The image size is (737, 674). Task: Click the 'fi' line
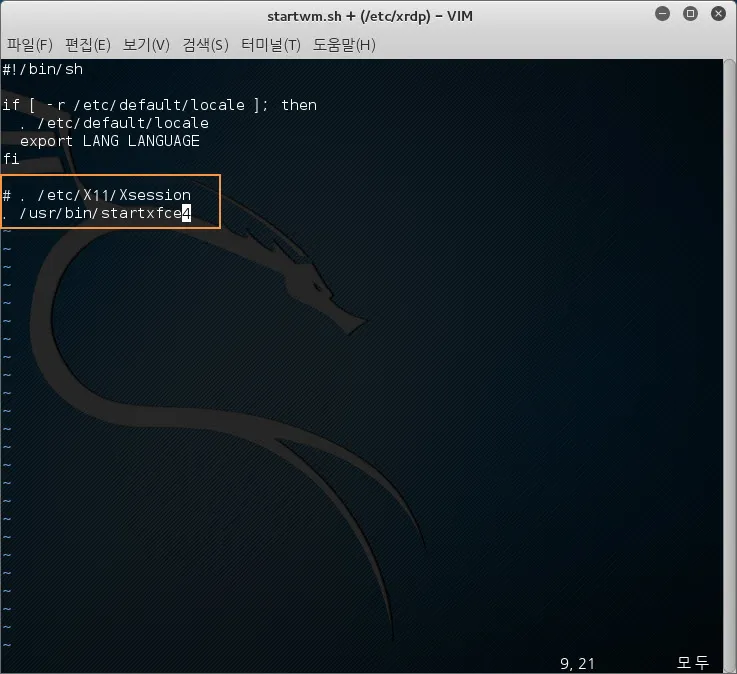[11, 159]
